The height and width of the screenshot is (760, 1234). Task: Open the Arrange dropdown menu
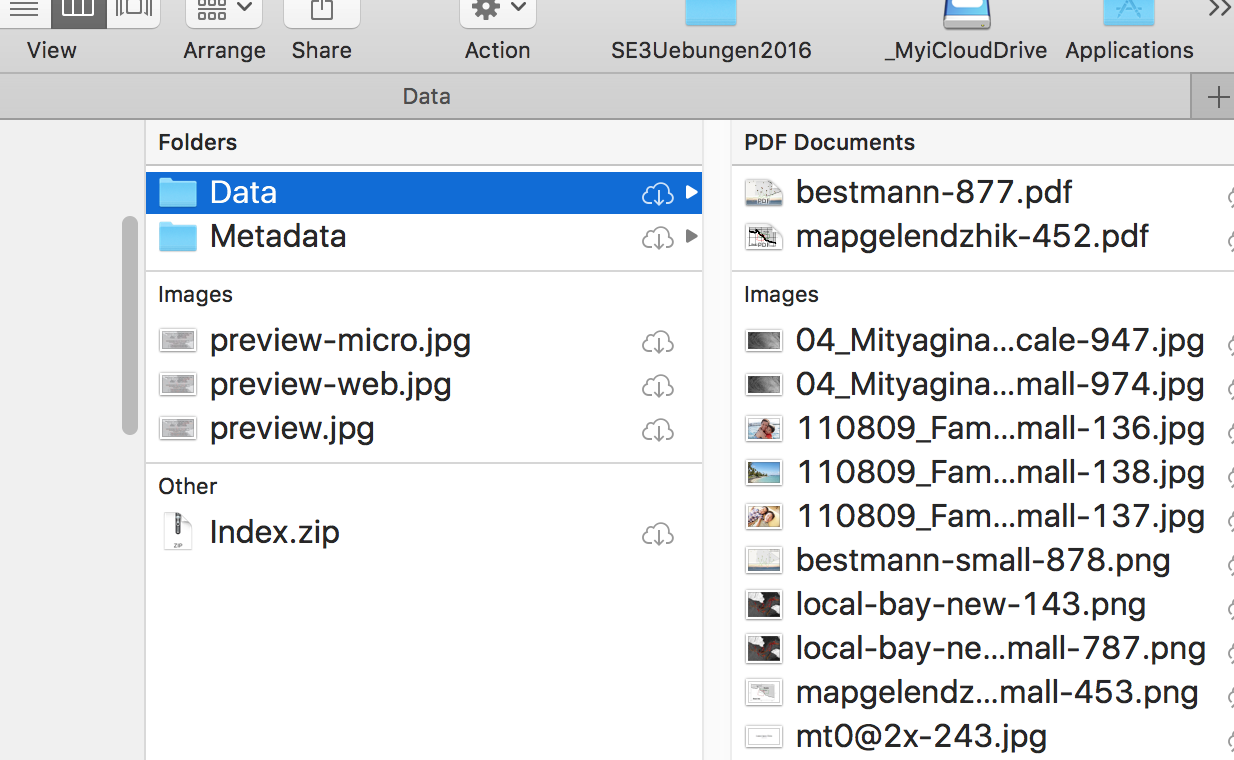224,12
